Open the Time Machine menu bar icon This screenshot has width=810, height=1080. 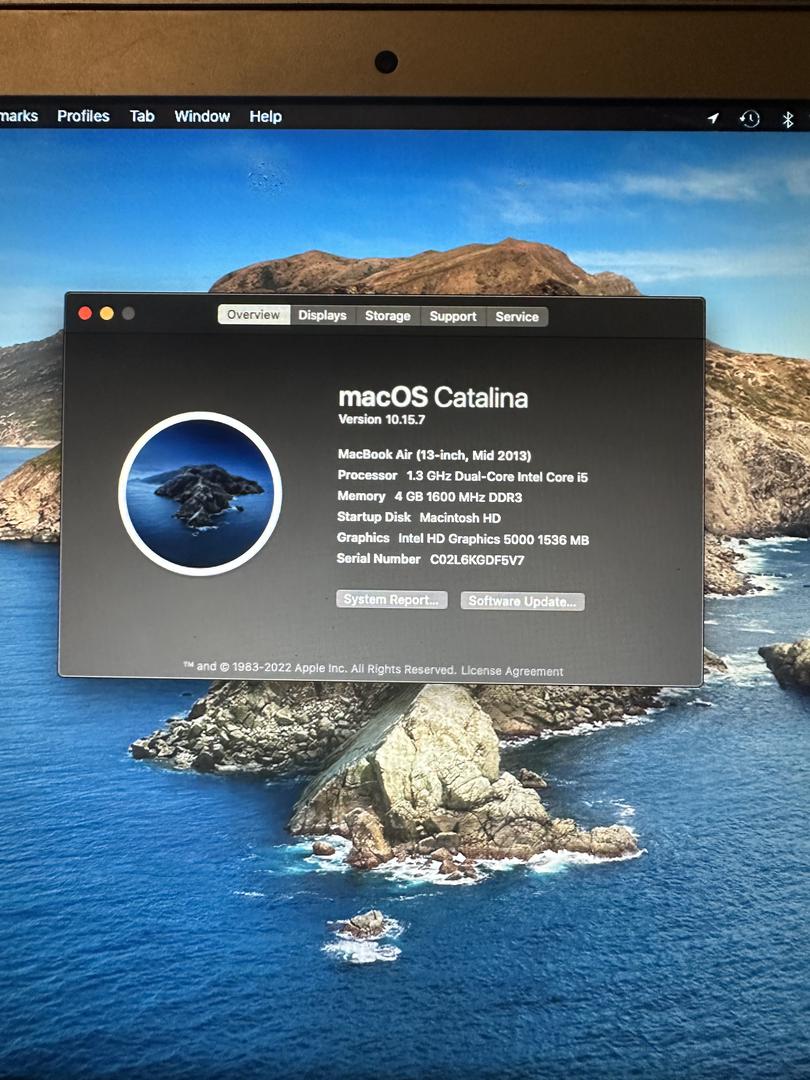tap(749, 119)
